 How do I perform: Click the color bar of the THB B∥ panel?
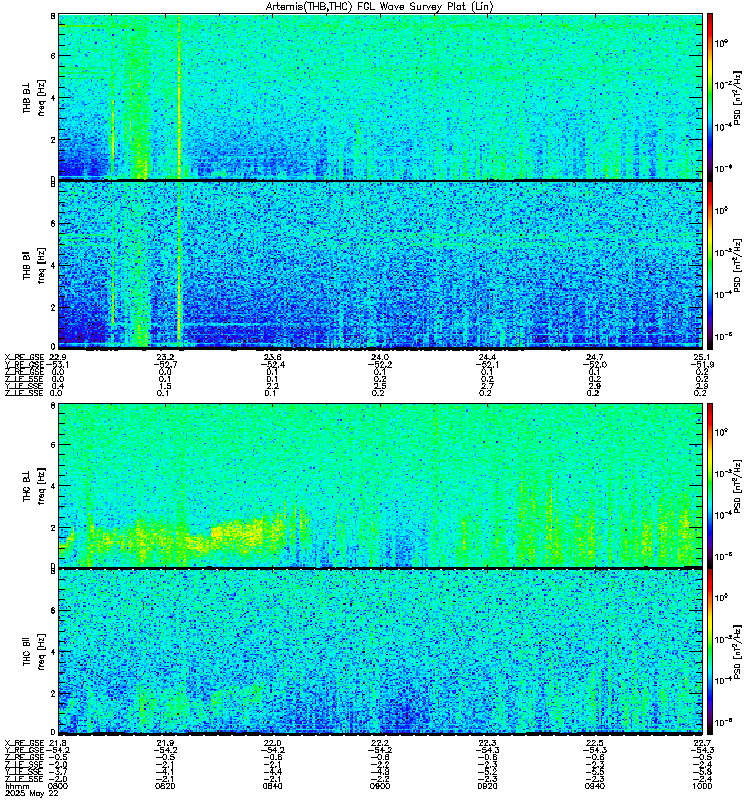(x=710, y=266)
